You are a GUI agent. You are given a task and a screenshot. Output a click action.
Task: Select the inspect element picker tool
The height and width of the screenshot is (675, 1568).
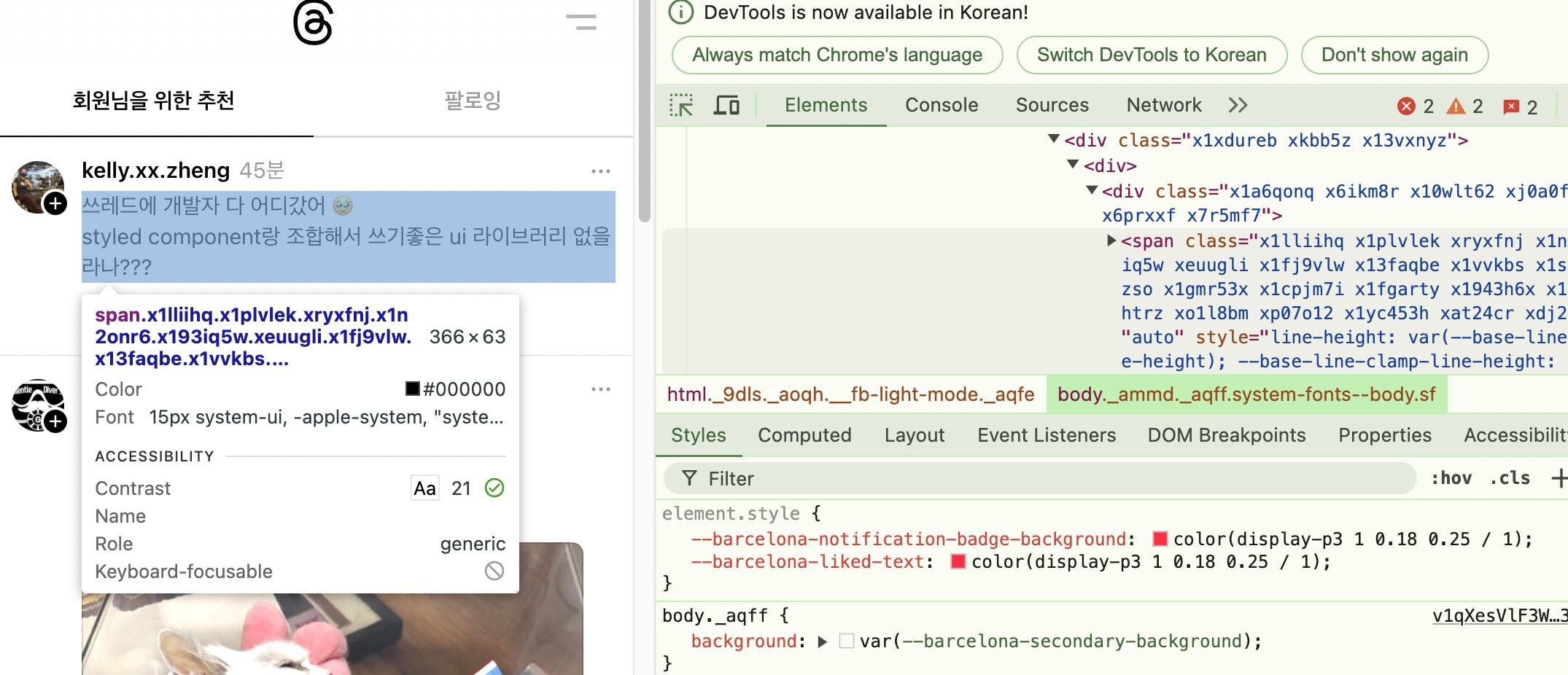tap(681, 106)
